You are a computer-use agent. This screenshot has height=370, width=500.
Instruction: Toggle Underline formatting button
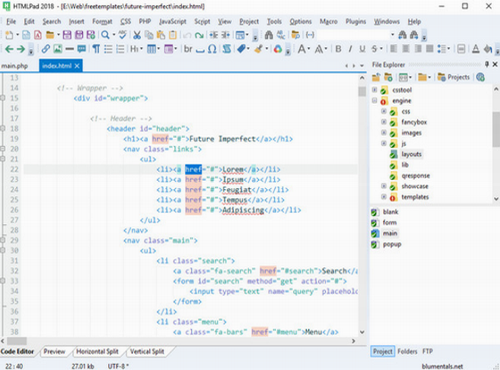pyautogui.click(x=362, y=49)
